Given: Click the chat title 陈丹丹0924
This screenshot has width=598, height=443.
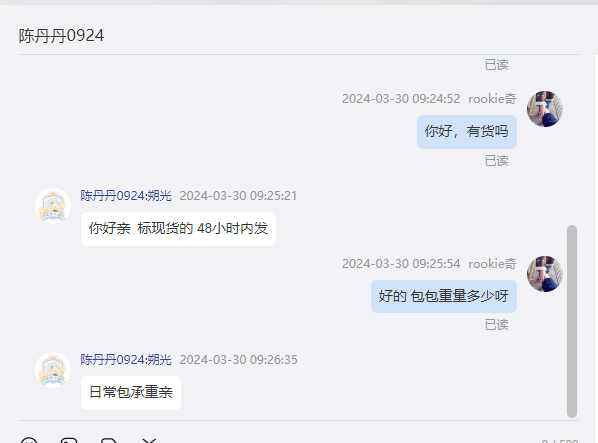Looking at the screenshot, I should pyautogui.click(x=61, y=36).
